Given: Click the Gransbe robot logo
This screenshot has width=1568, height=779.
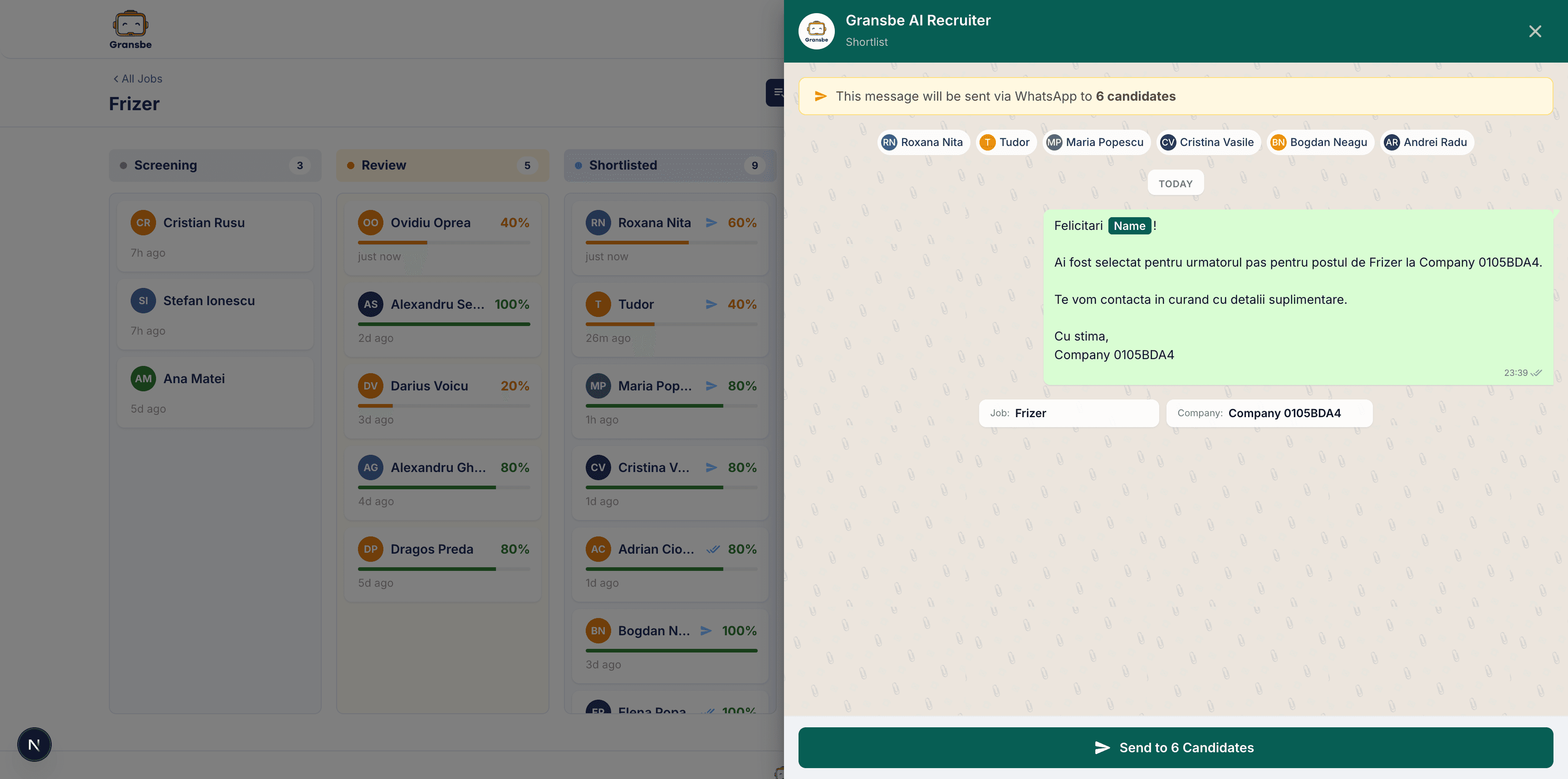Looking at the screenshot, I should pyautogui.click(x=130, y=23).
